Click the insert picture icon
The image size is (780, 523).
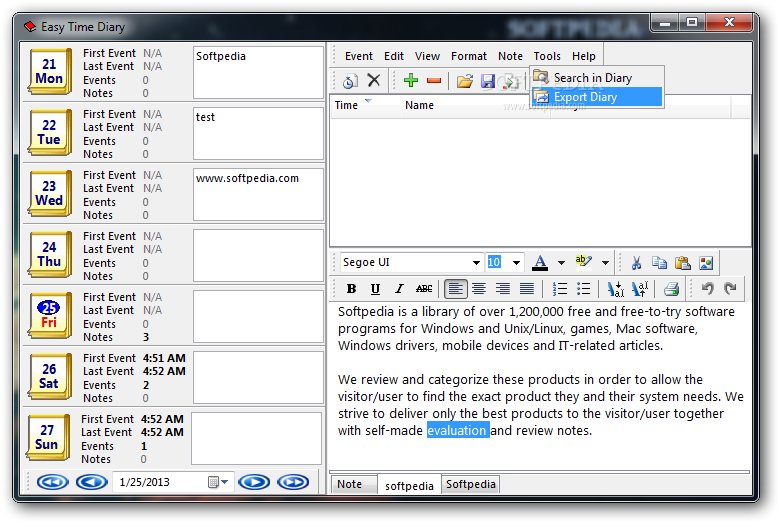point(706,262)
